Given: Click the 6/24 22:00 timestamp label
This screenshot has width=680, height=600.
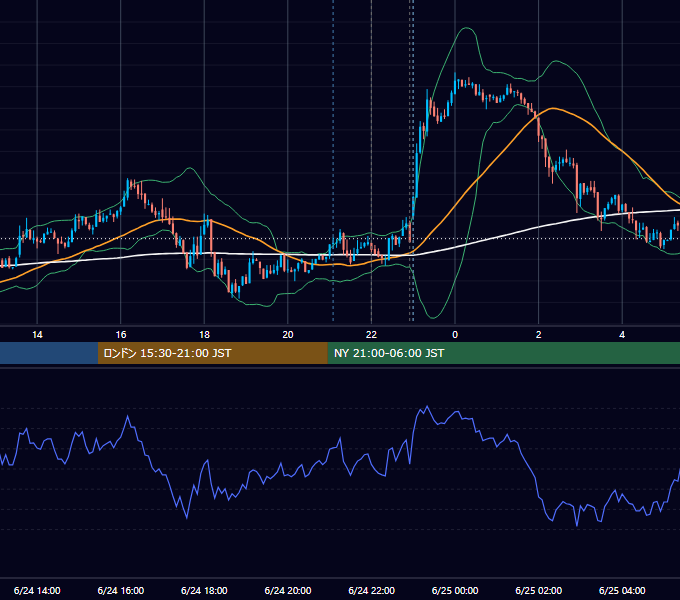Looking at the screenshot, I should pos(372,590).
